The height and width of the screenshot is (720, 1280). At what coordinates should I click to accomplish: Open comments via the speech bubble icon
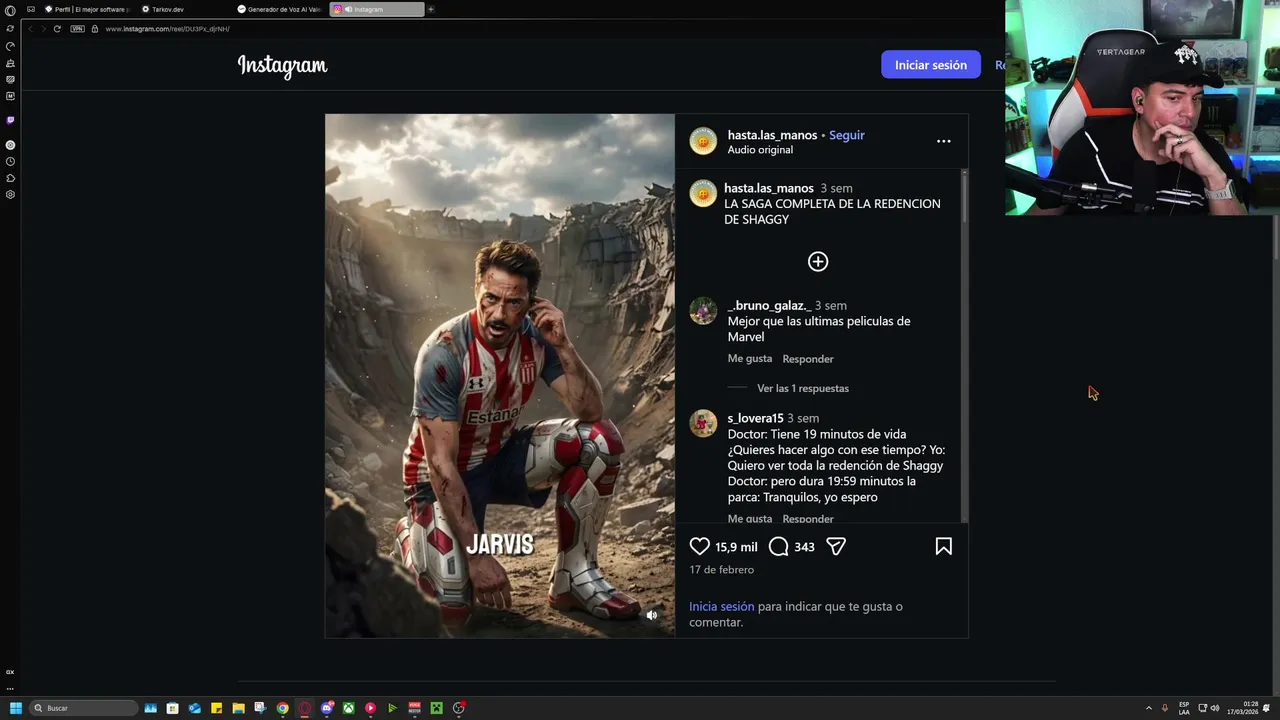779,546
